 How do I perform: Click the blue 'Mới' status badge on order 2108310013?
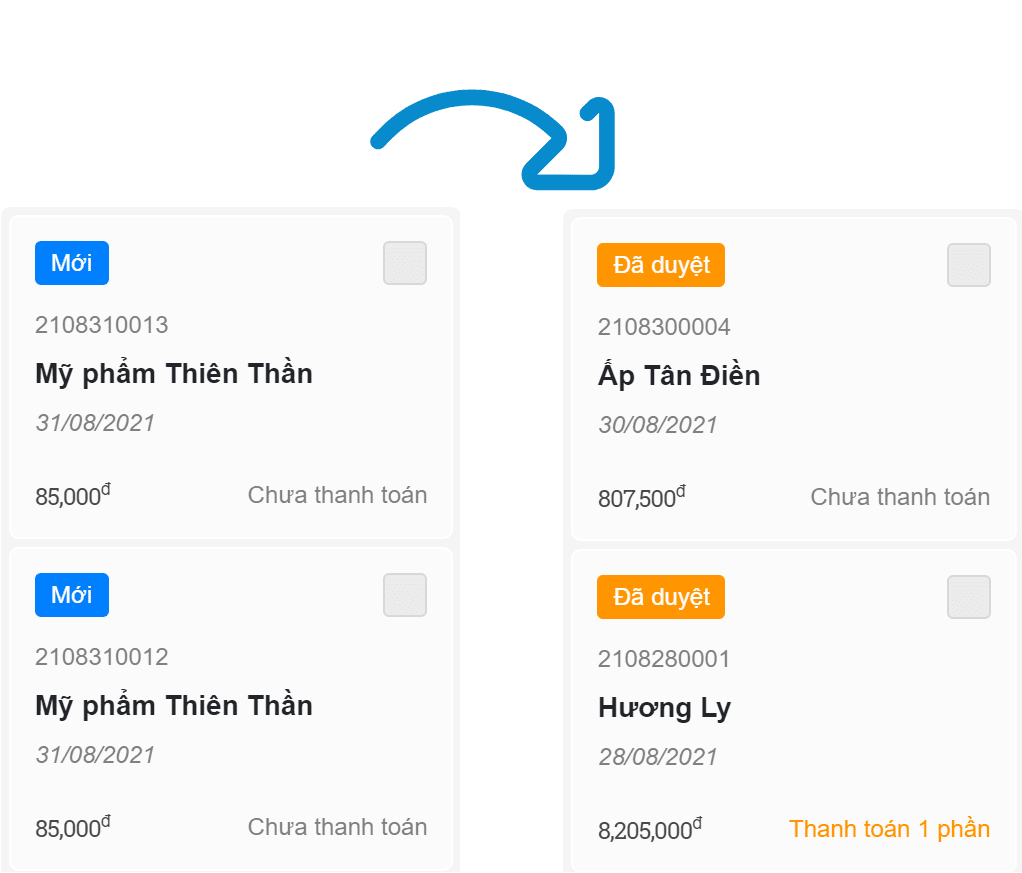coord(71,263)
